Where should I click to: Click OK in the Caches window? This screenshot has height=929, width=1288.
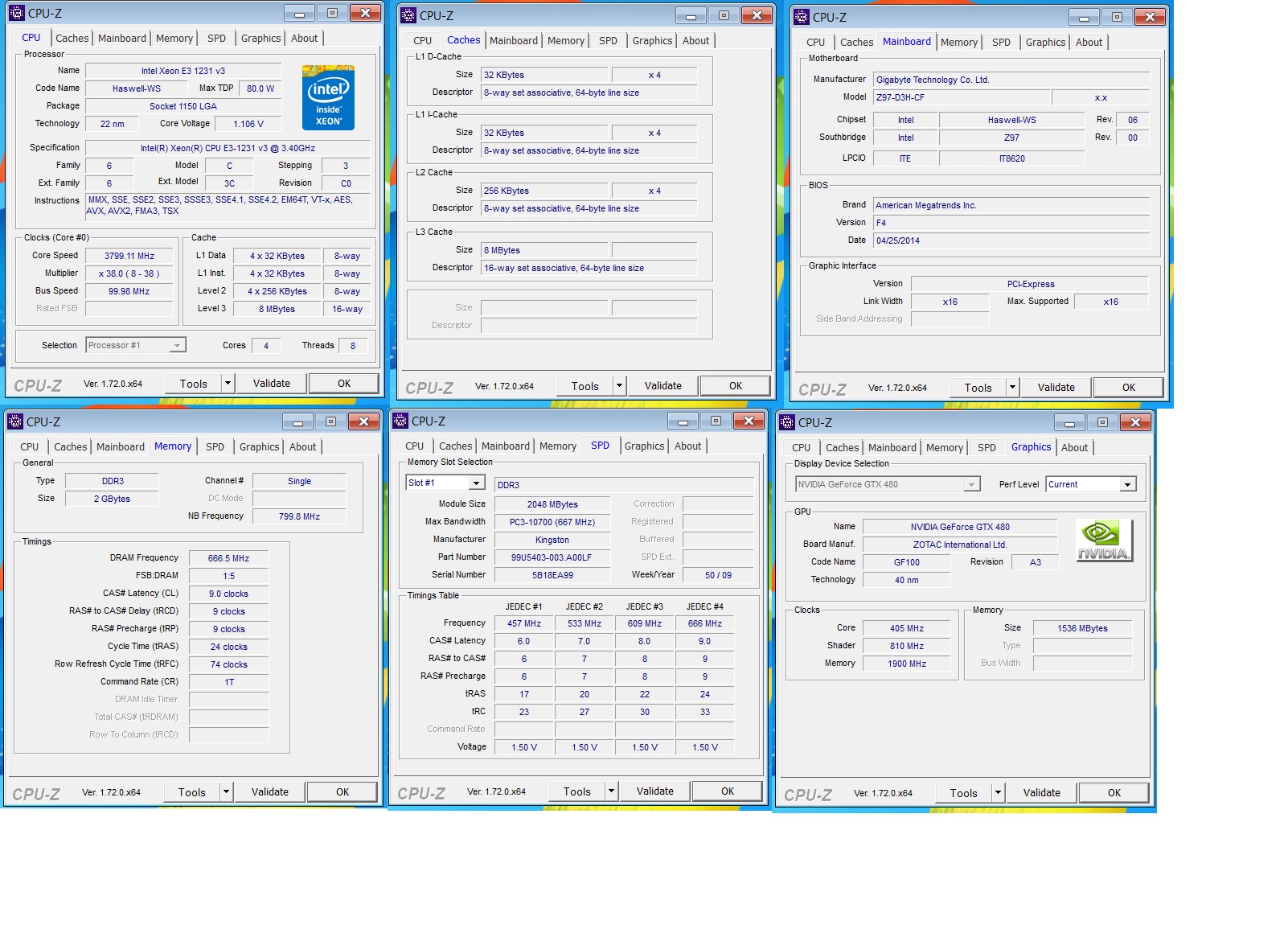coord(736,386)
